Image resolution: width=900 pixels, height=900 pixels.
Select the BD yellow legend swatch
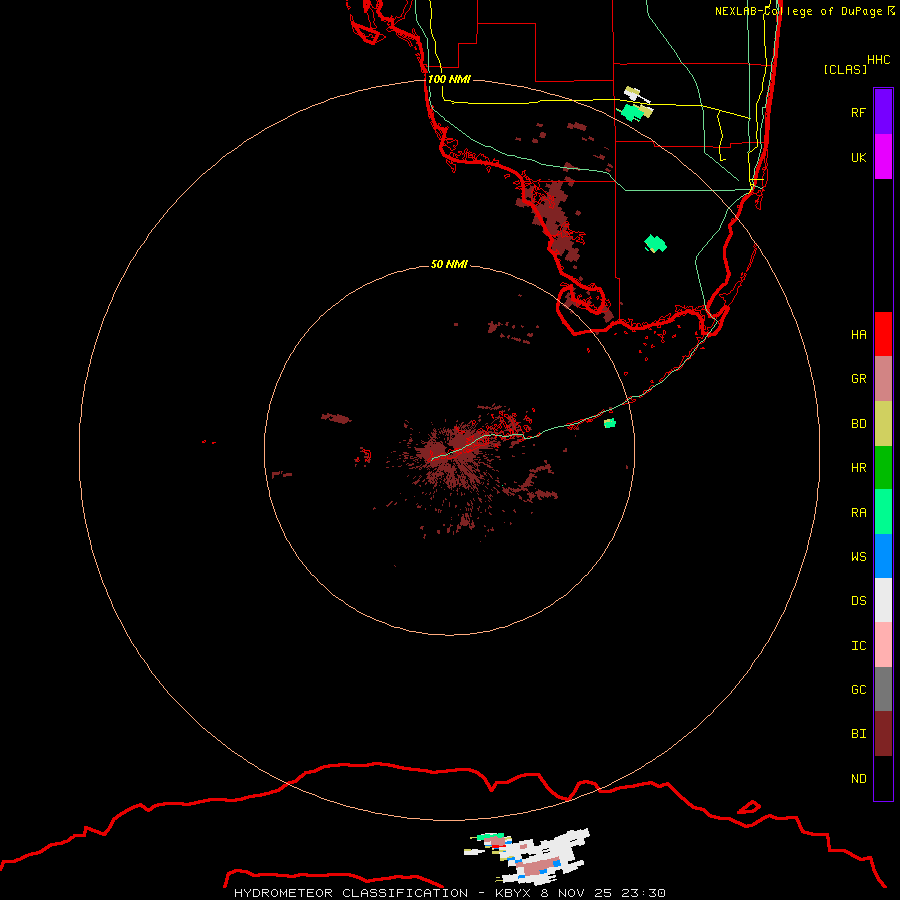click(x=883, y=424)
